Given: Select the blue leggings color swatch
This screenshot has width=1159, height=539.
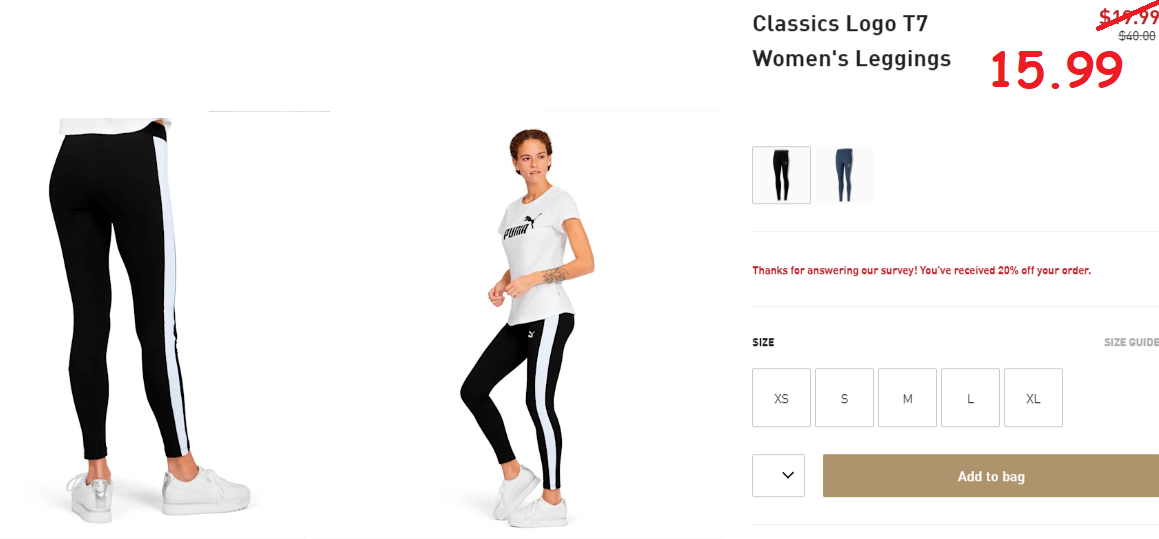Looking at the screenshot, I should point(844,175).
